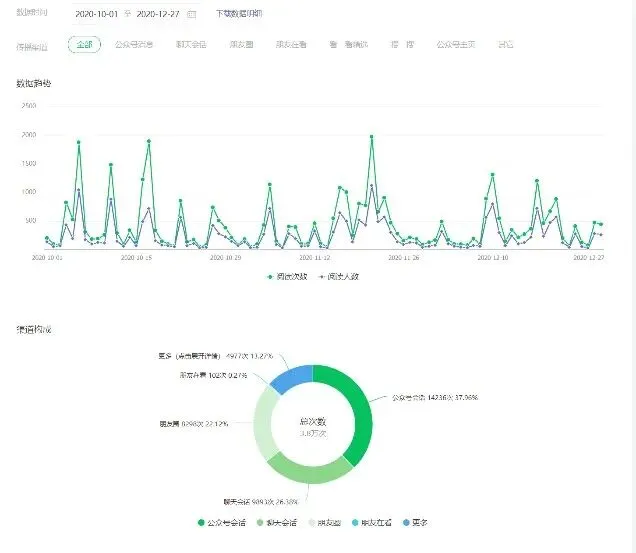
Task: Click the blue 更多 legend dot
Action: (406, 523)
